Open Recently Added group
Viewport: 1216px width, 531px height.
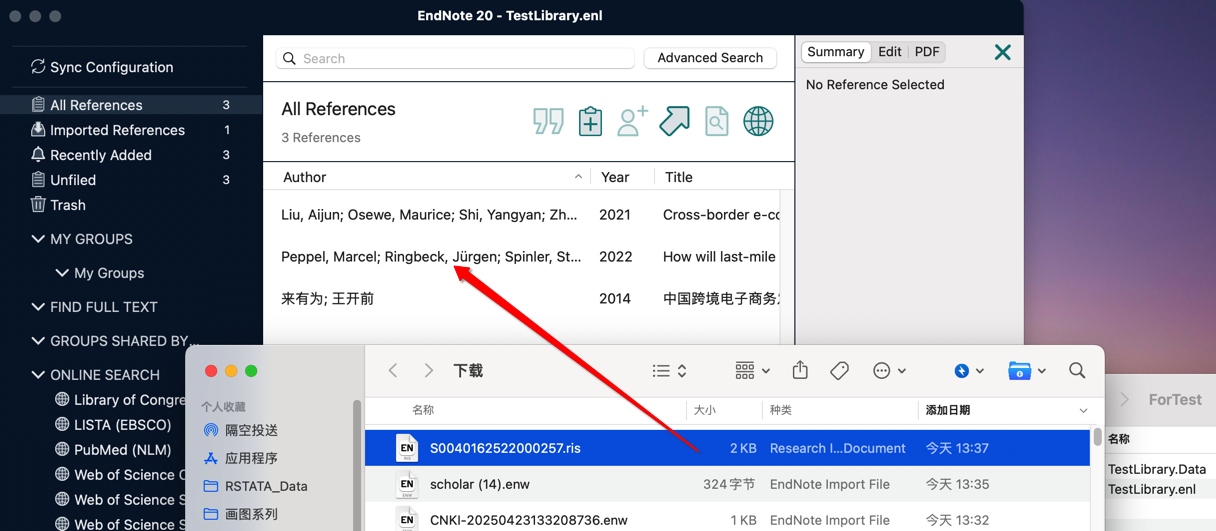[131, 155]
